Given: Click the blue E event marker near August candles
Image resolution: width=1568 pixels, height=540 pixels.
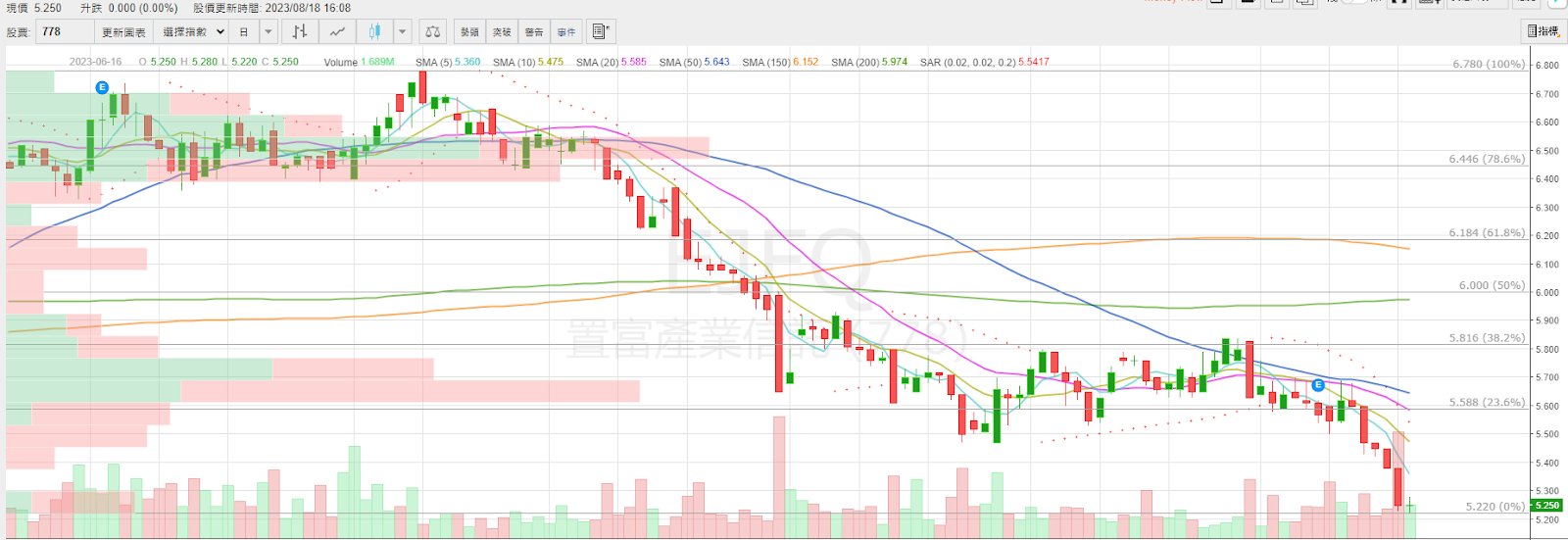Looking at the screenshot, I should (1318, 385).
